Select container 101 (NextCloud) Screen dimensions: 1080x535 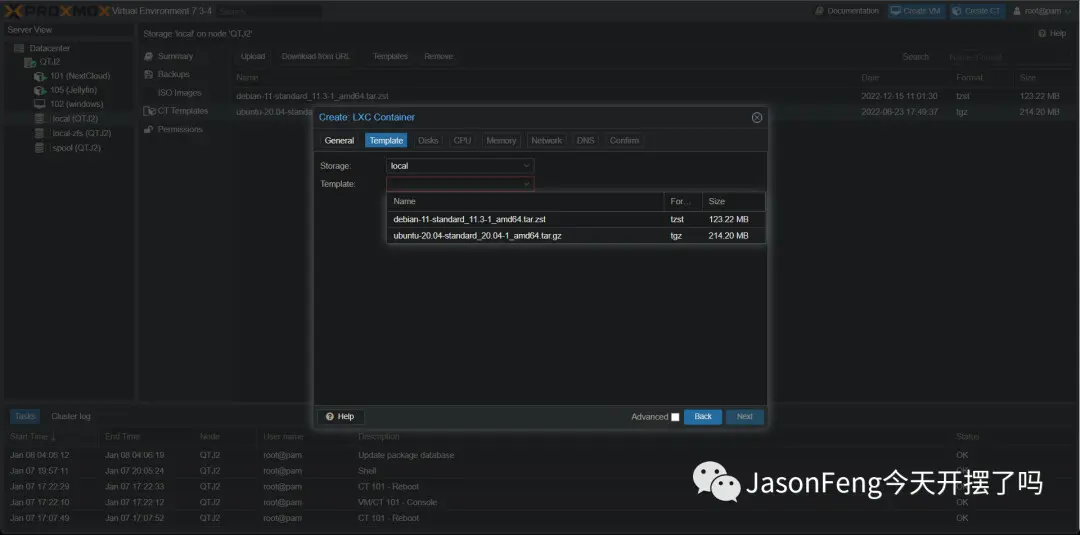(x=80, y=76)
